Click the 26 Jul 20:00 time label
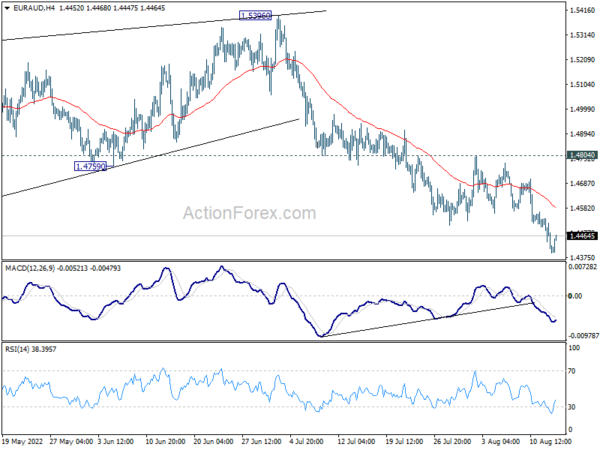This screenshot has height=450, width=600. [452, 441]
